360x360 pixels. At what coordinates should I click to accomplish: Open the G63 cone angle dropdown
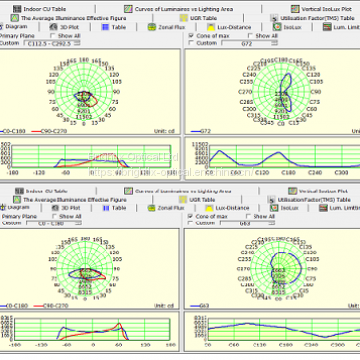pos(248,223)
